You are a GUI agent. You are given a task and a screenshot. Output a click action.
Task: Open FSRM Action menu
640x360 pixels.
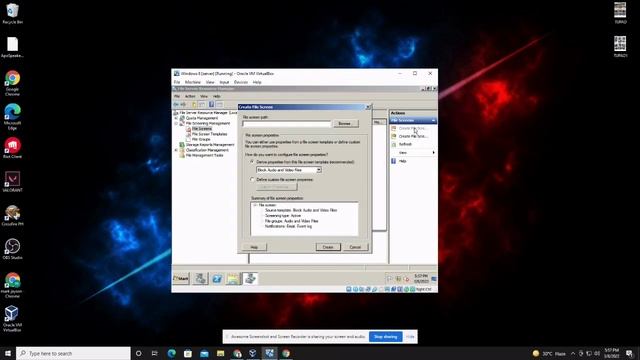point(190,96)
